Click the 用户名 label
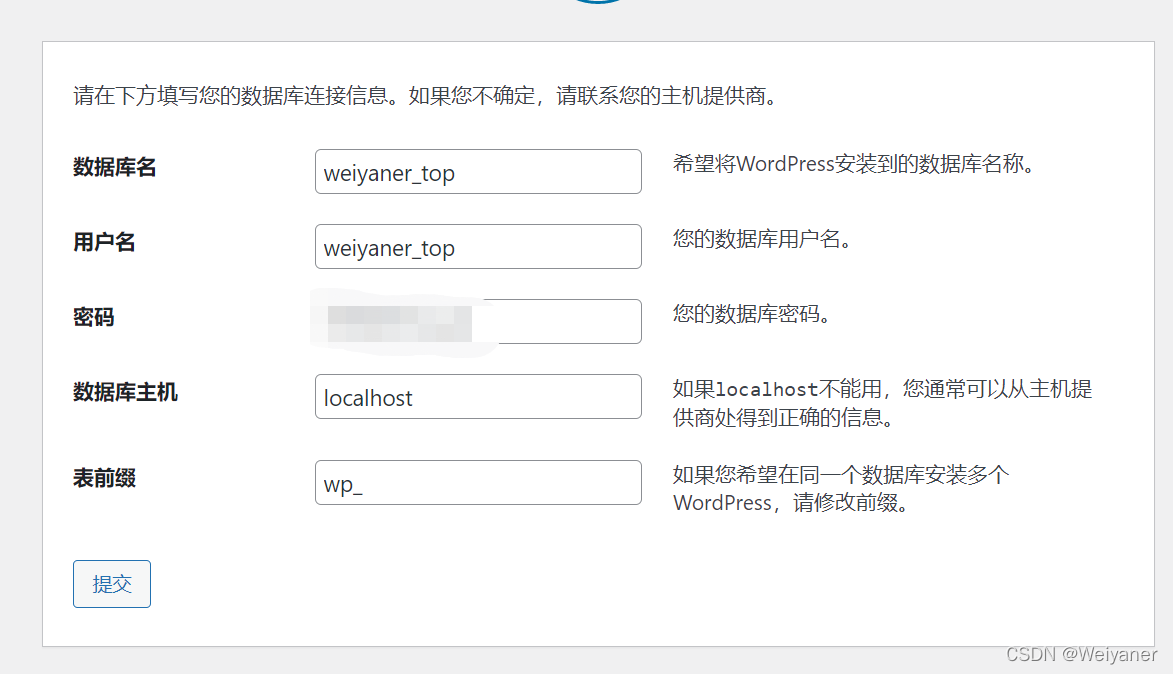The image size is (1173, 674). click(104, 242)
